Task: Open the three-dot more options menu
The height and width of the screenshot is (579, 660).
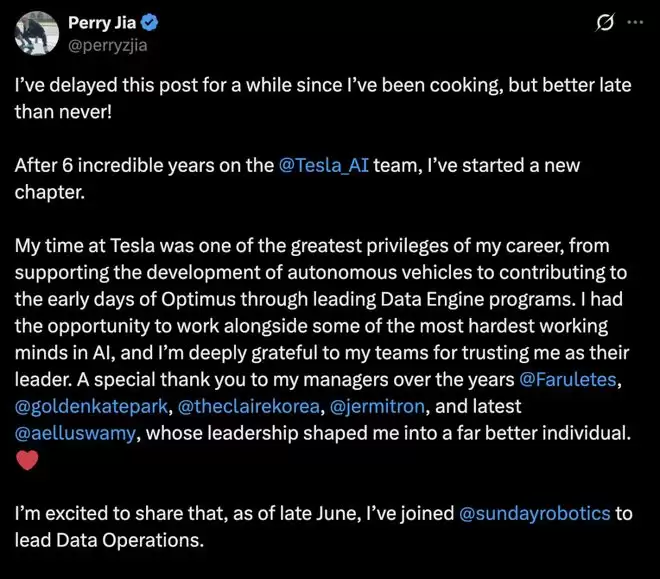Action: click(634, 22)
